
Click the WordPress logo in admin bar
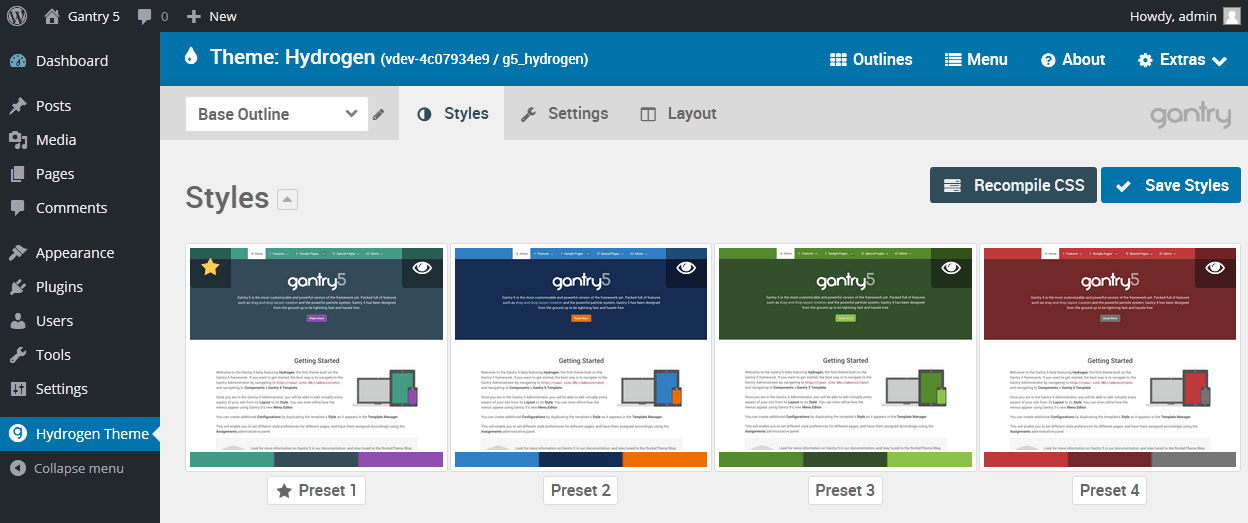coord(17,16)
